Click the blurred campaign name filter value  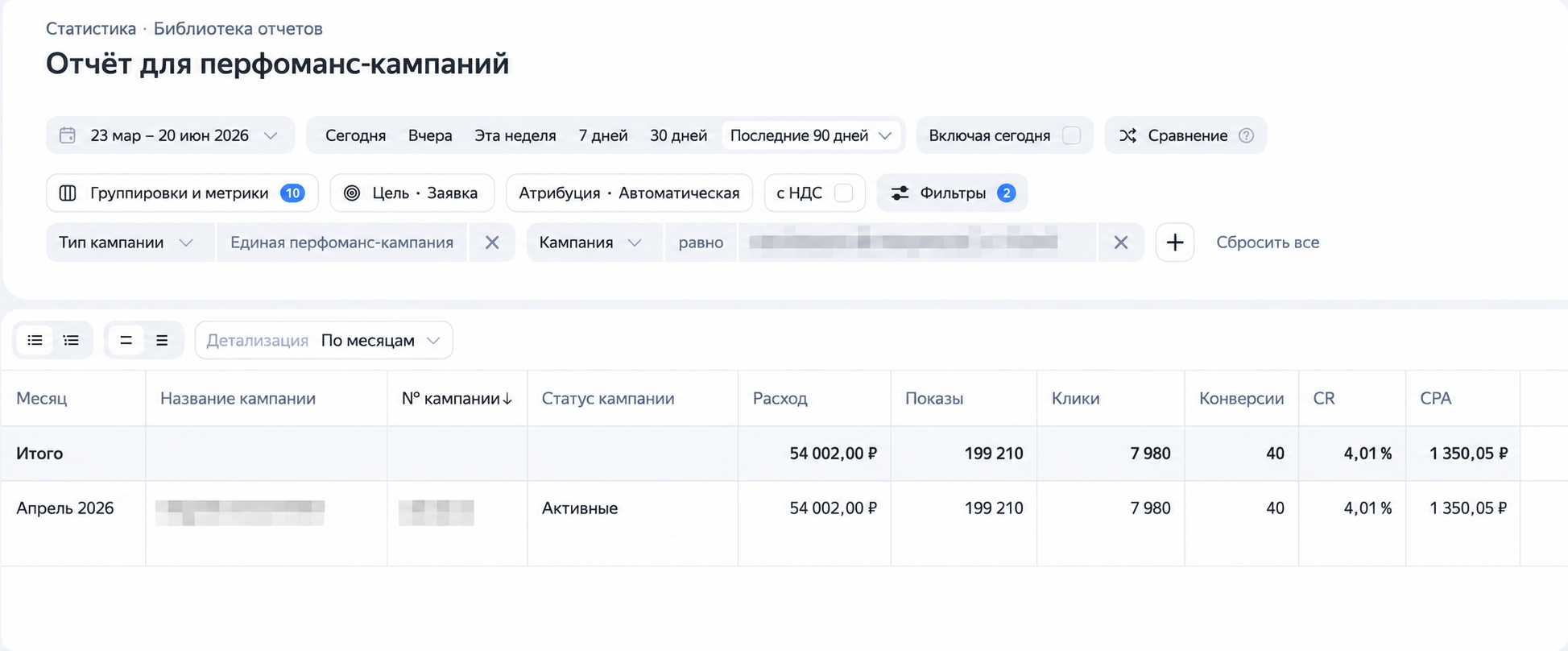tap(916, 243)
